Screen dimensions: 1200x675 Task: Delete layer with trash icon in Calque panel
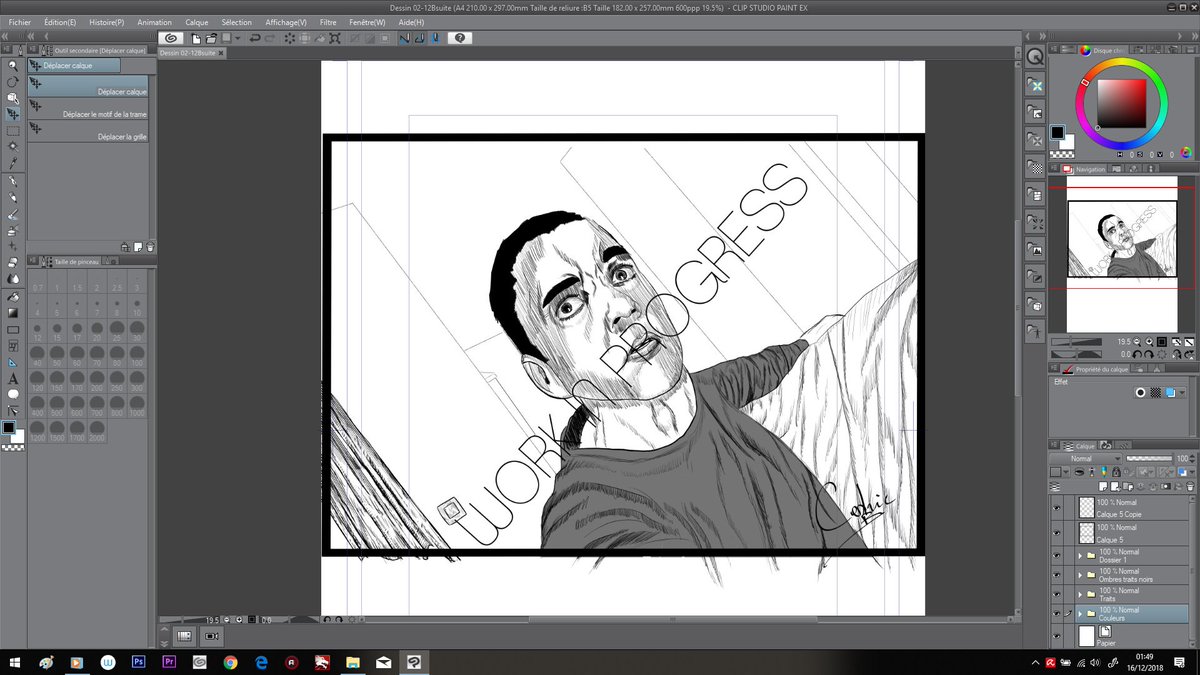pyautogui.click(x=1190, y=484)
